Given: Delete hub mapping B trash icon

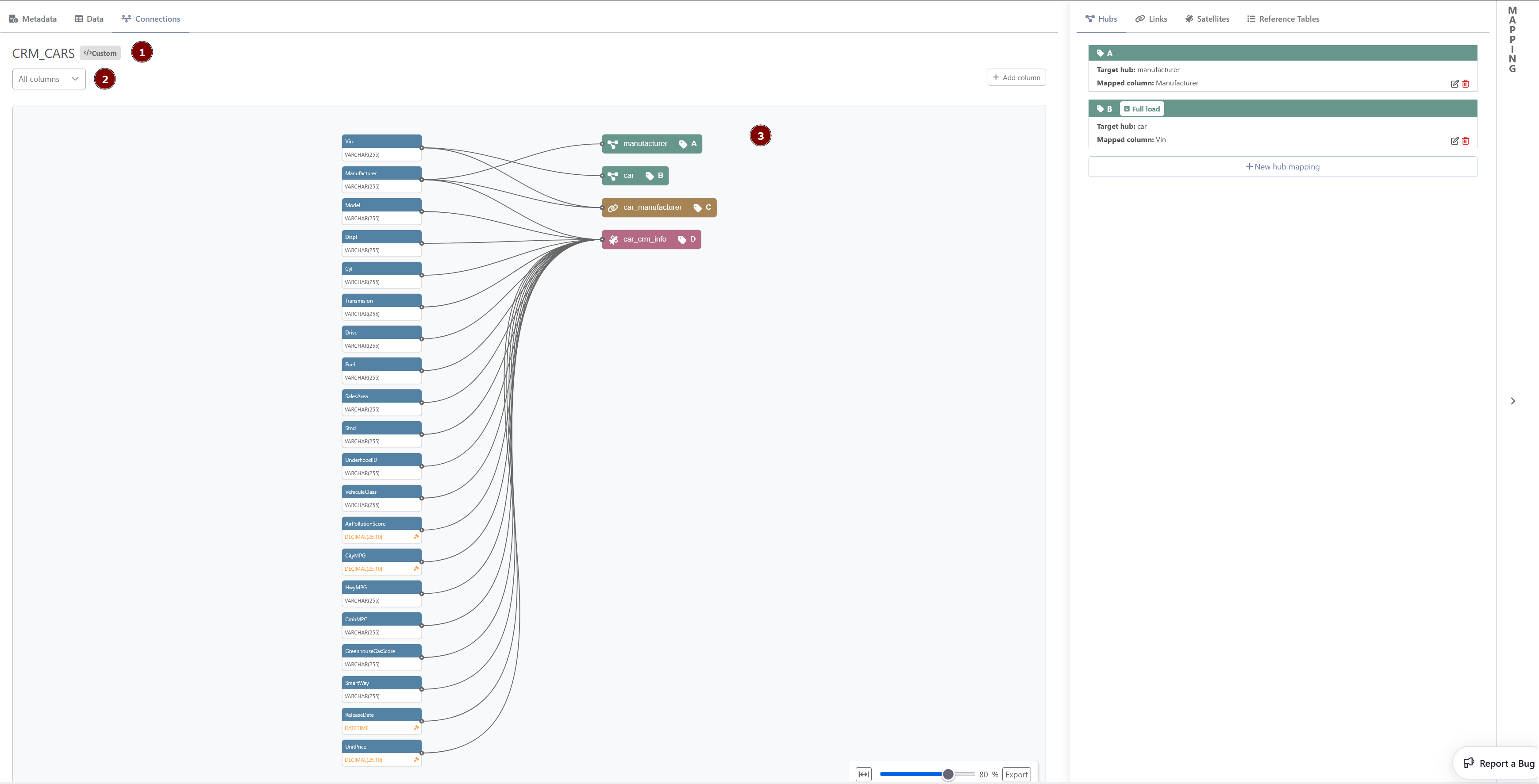Looking at the screenshot, I should pos(1466,141).
